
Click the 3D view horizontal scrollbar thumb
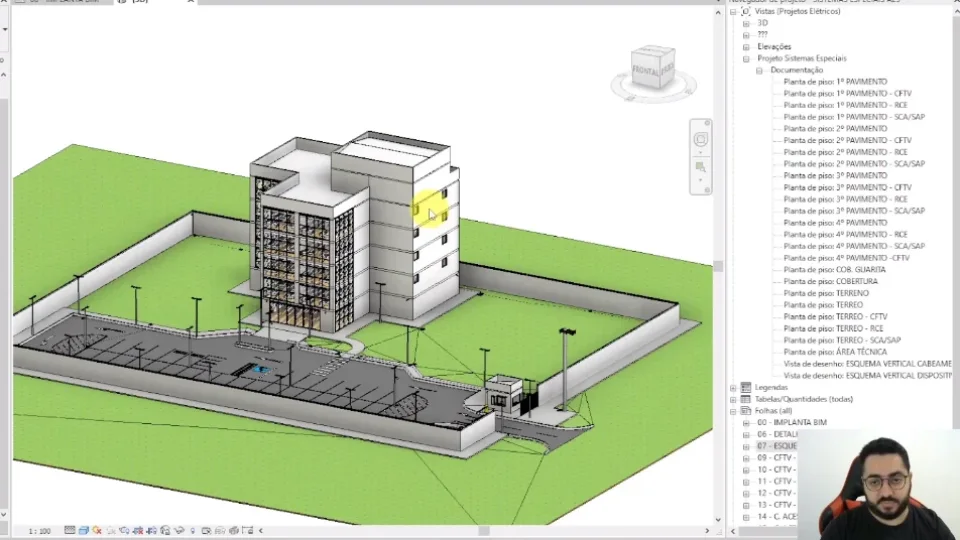pyautogui.click(x=484, y=531)
